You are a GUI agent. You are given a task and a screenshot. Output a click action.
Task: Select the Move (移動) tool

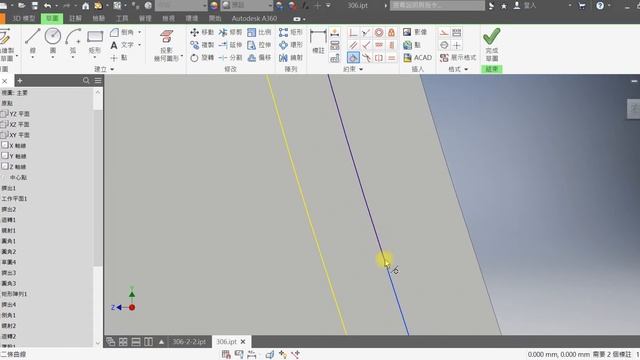pyautogui.click(x=202, y=32)
